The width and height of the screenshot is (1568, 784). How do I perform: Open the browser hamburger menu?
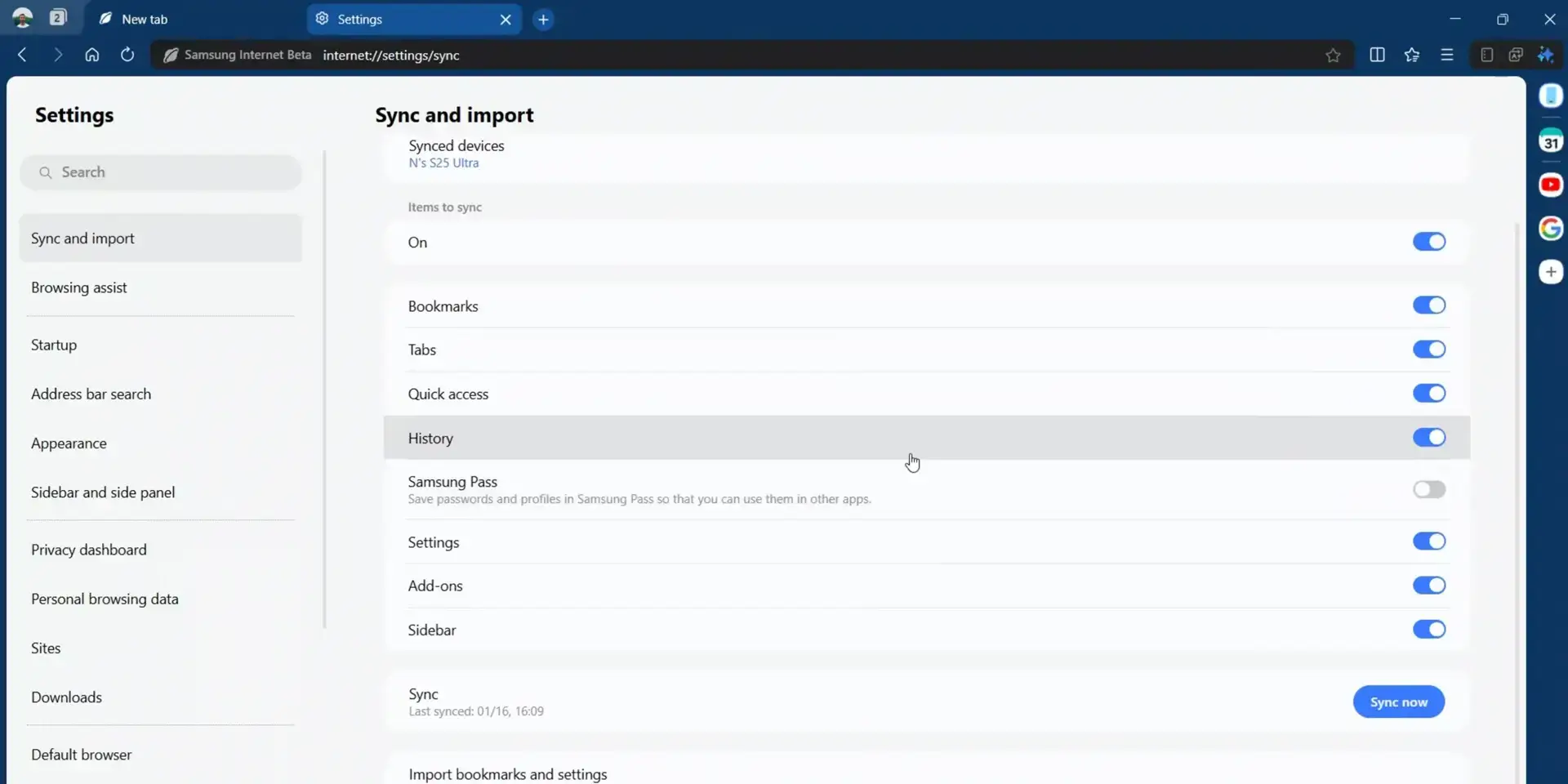click(x=1447, y=55)
